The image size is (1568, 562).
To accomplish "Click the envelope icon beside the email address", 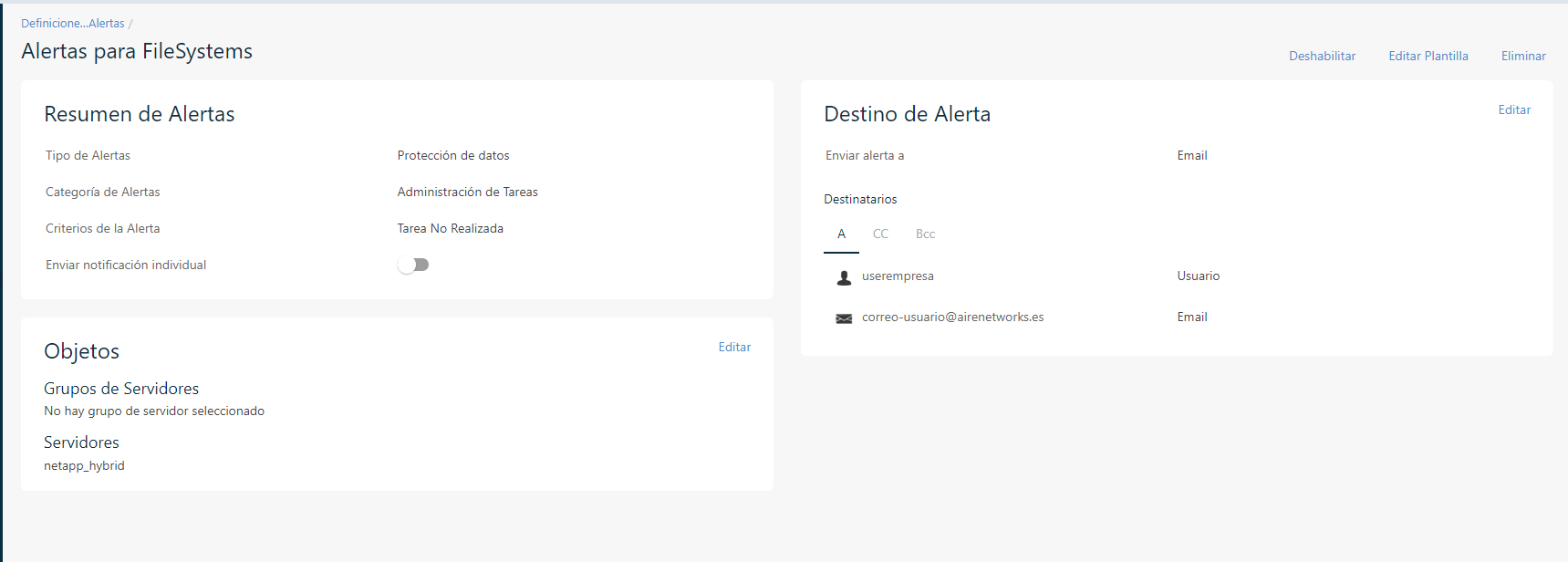I will pyautogui.click(x=844, y=318).
